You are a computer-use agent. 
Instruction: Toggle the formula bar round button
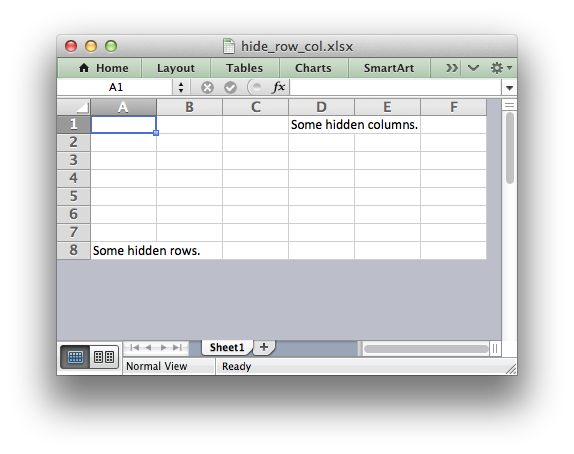pyautogui.click(x=256, y=87)
